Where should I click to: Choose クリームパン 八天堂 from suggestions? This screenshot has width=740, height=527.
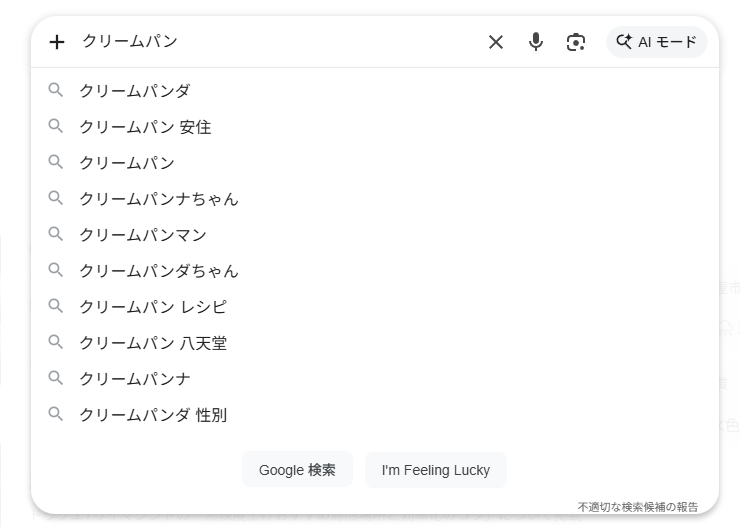(153, 343)
